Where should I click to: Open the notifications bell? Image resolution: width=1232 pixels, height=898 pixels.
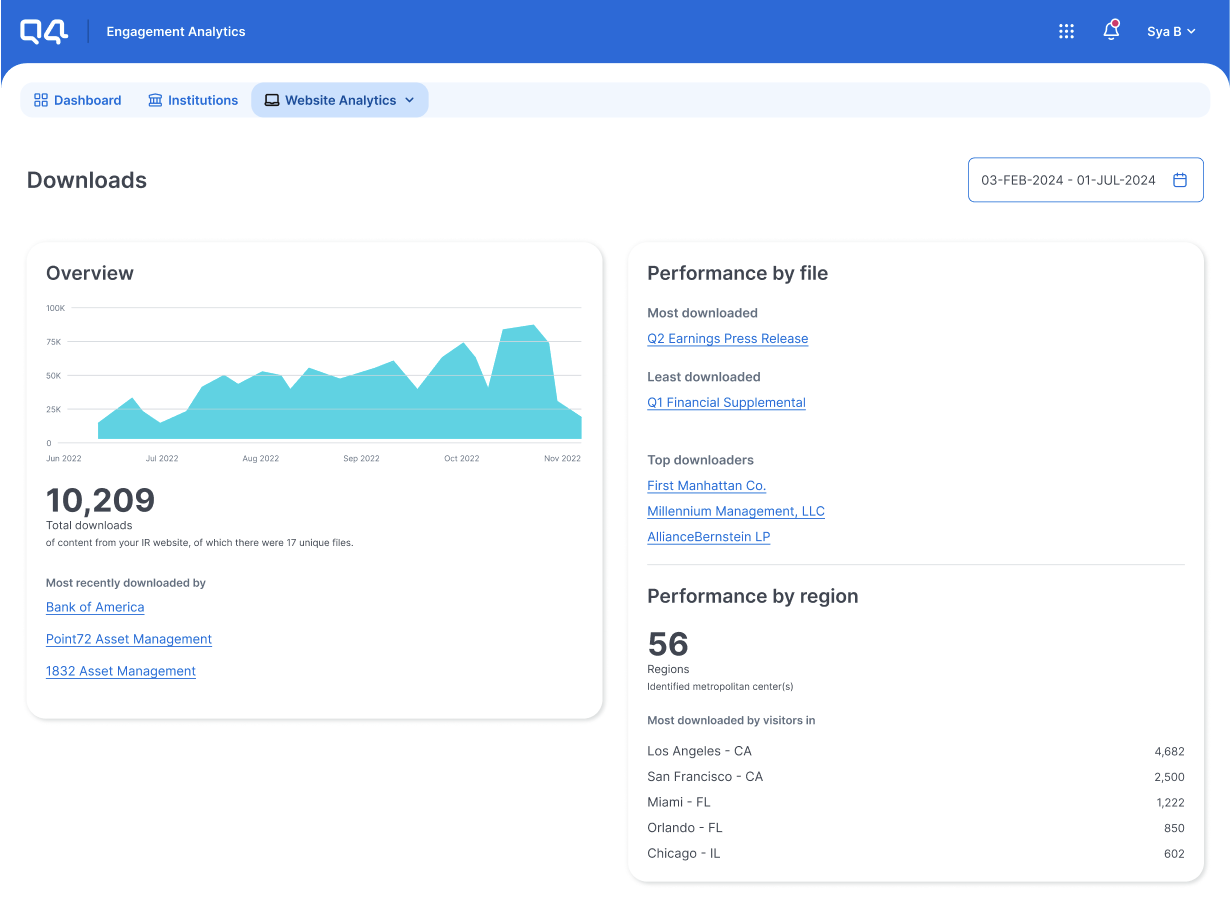click(1110, 32)
